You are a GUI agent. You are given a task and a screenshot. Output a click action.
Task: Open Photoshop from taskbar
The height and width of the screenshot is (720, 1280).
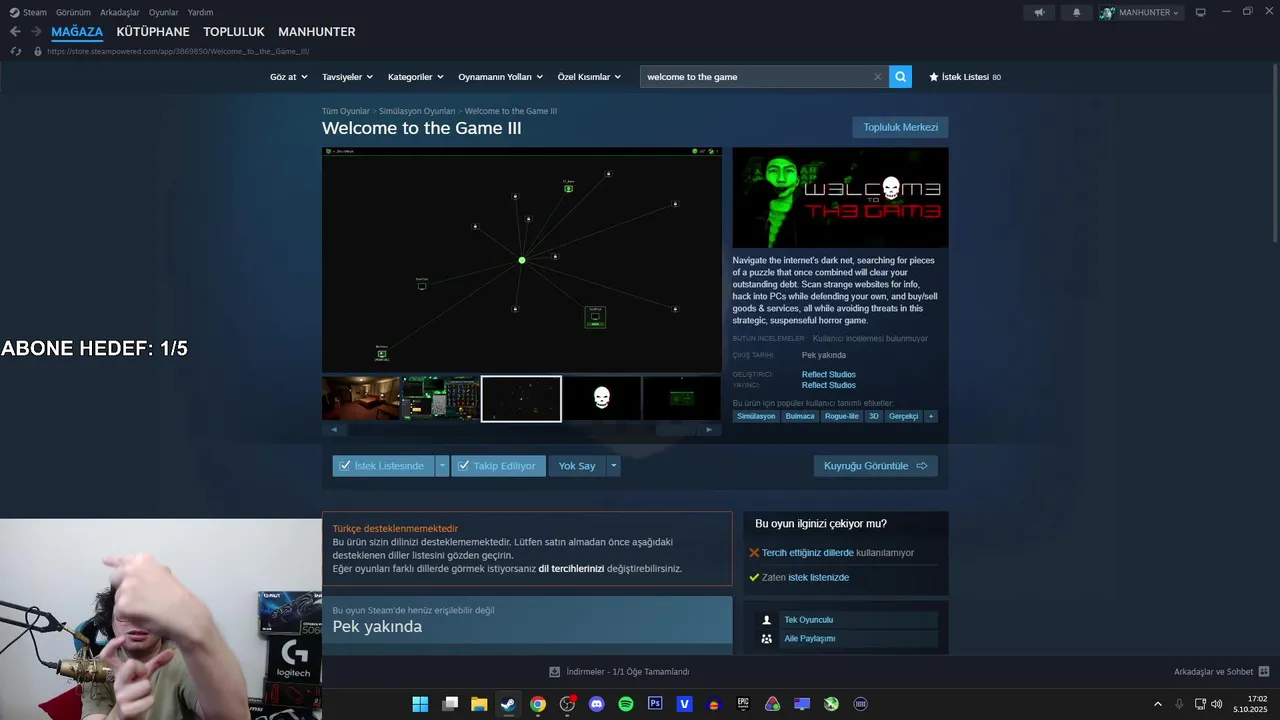pos(655,704)
